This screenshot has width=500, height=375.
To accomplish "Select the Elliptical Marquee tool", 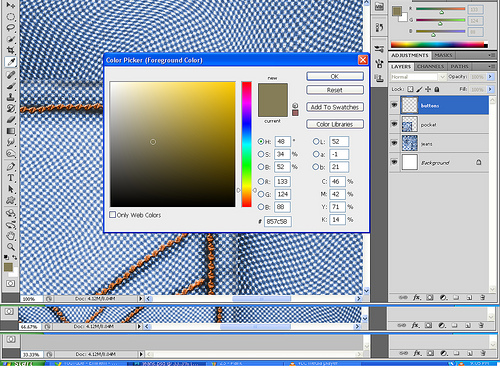I will pyautogui.click(x=11, y=16).
